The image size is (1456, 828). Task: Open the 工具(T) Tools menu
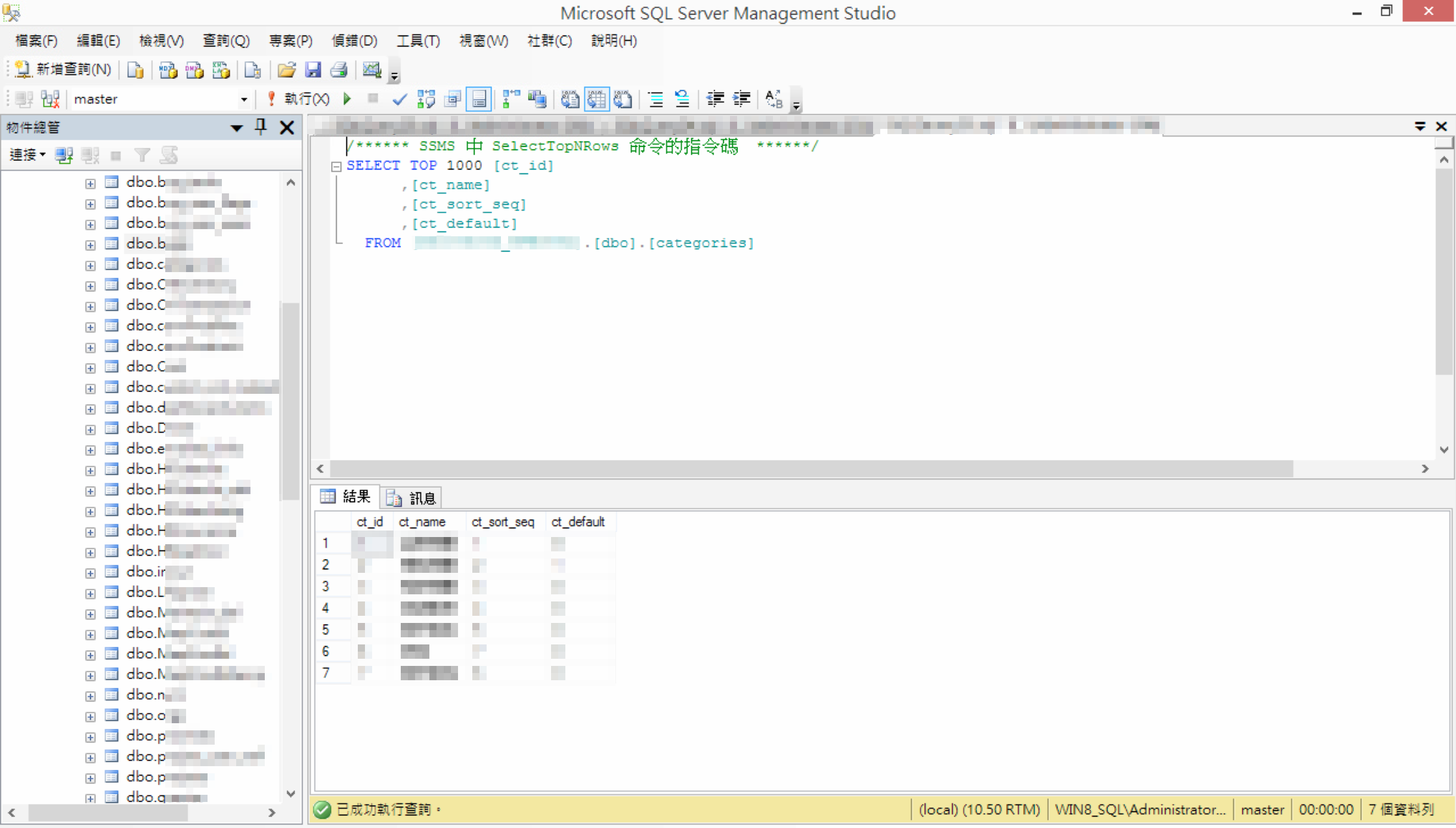coord(418,41)
